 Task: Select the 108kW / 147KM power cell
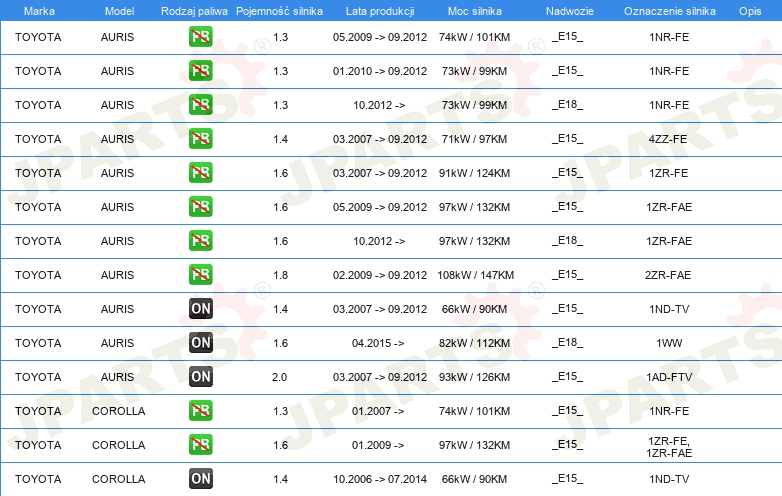point(475,275)
